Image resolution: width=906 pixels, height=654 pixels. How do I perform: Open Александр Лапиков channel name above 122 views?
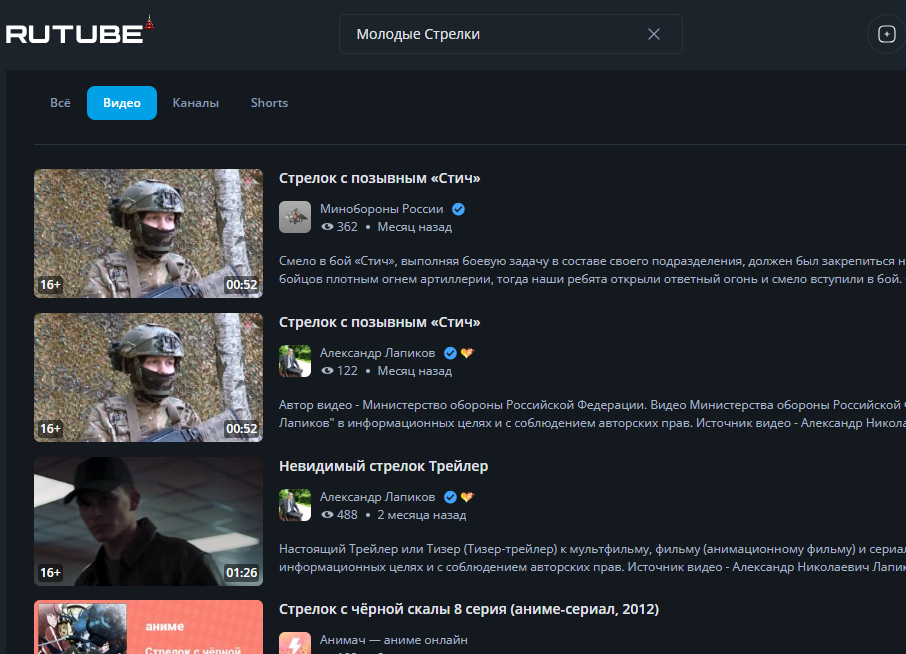pos(377,352)
